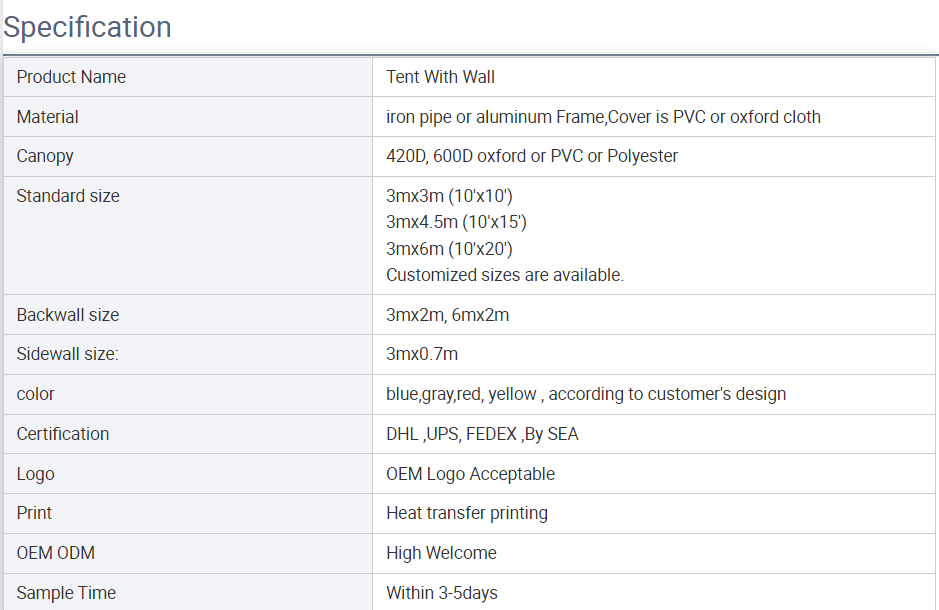Select the Backwall size value 3mx2m, 6mx2m
This screenshot has height=610, width=939.
tap(447, 315)
